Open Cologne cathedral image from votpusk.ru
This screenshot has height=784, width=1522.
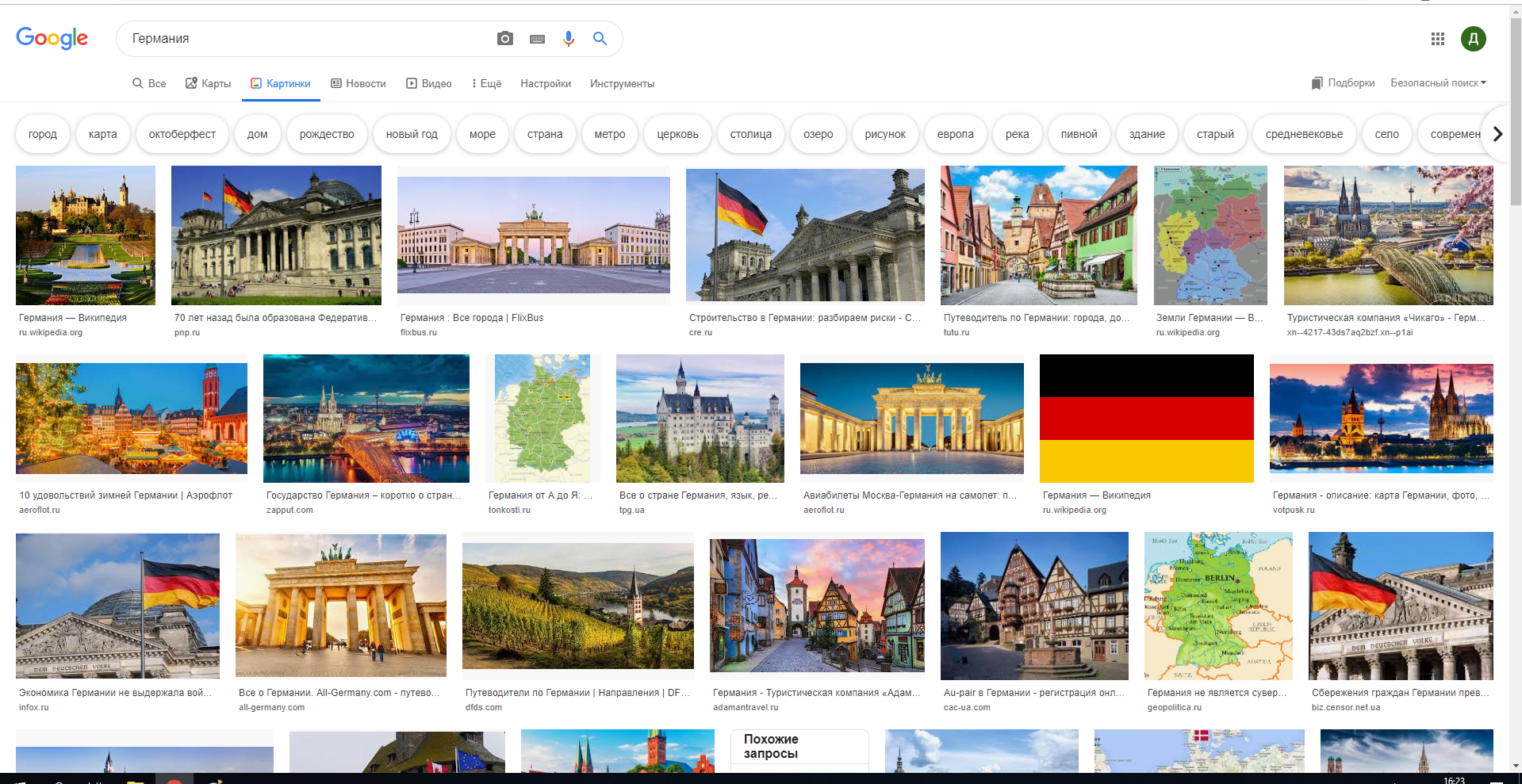pyautogui.click(x=1382, y=419)
